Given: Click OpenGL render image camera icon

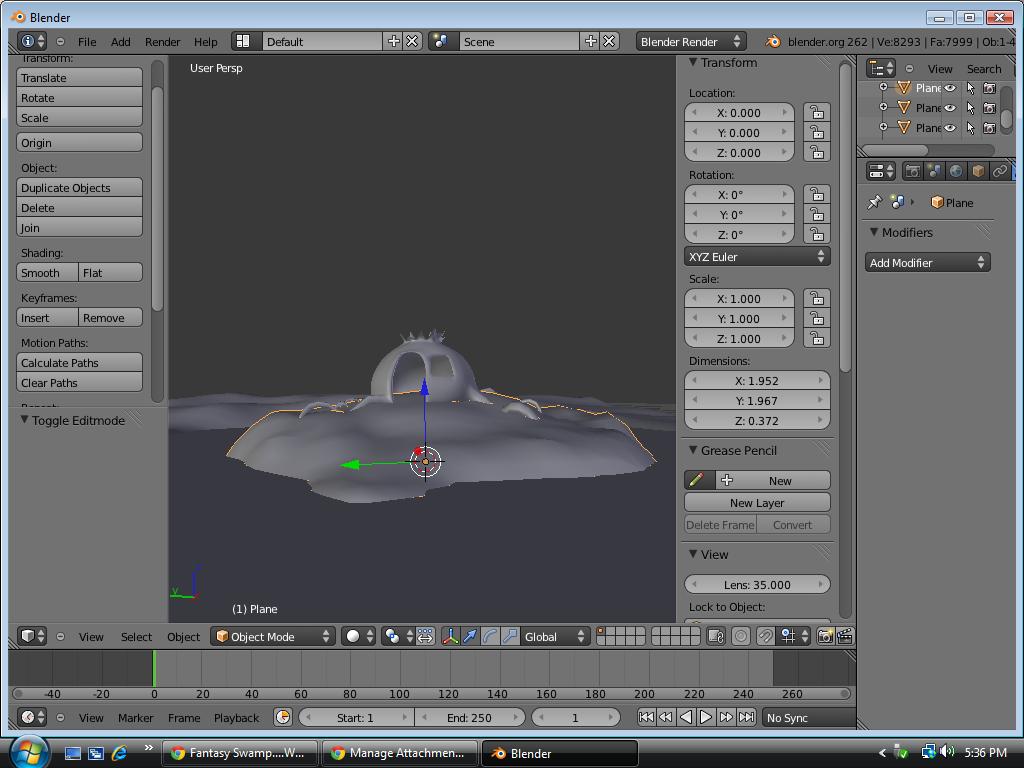Looking at the screenshot, I should point(825,636).
